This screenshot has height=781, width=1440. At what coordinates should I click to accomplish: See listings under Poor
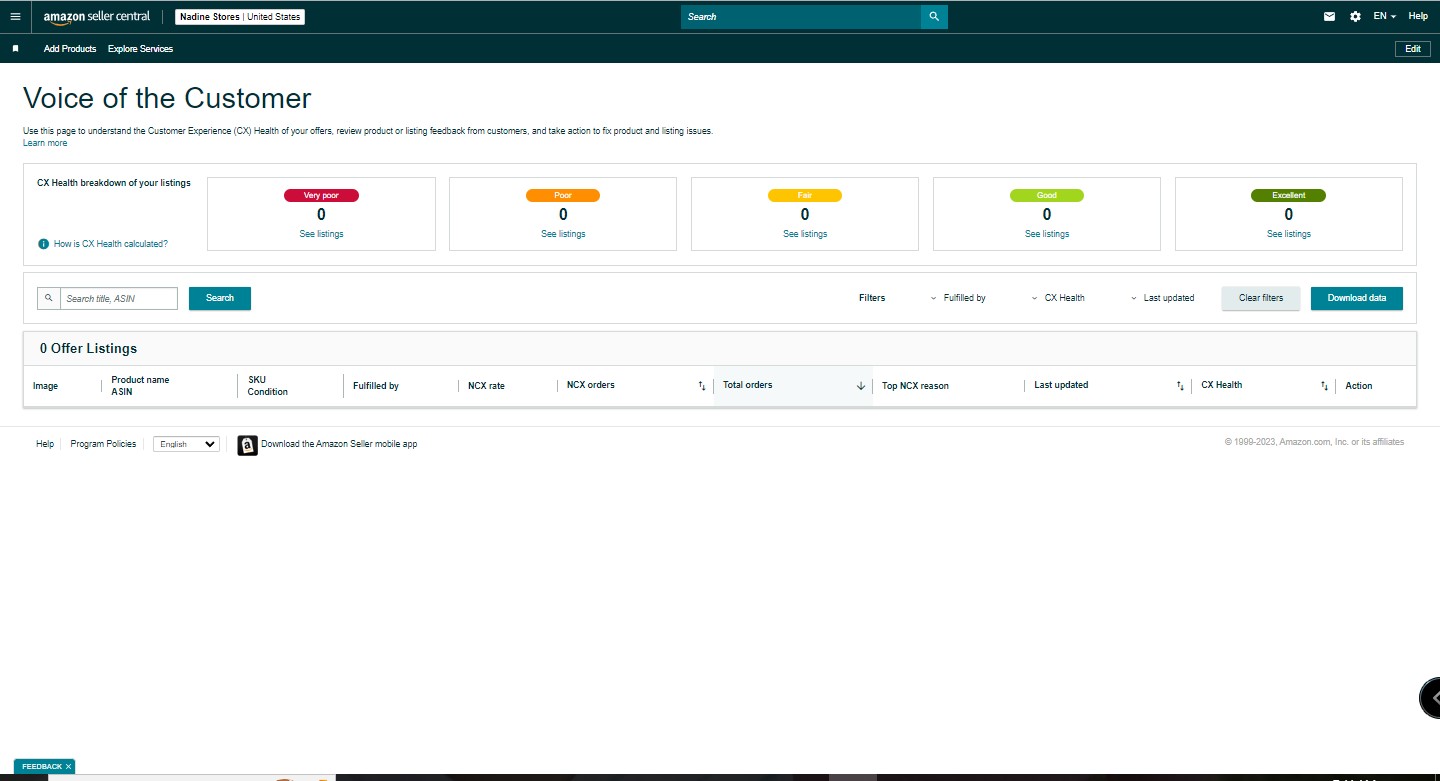point(563,234)
